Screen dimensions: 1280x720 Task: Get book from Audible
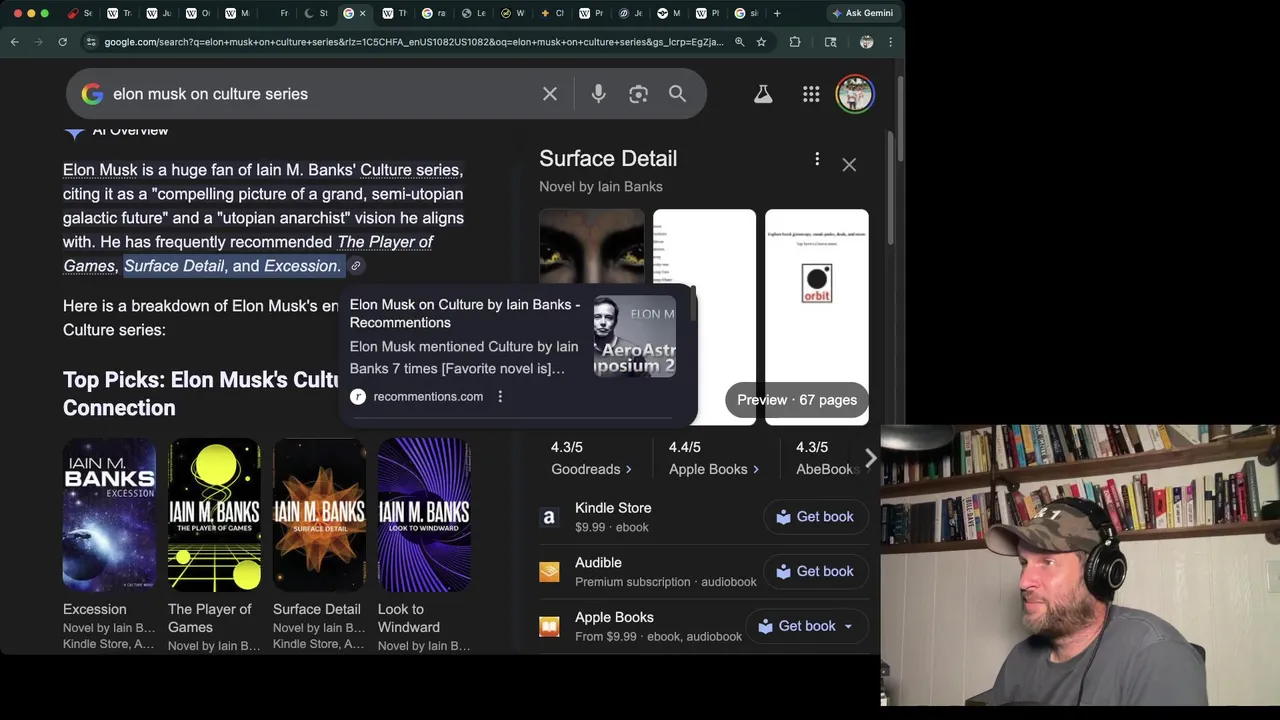point(815,572)
